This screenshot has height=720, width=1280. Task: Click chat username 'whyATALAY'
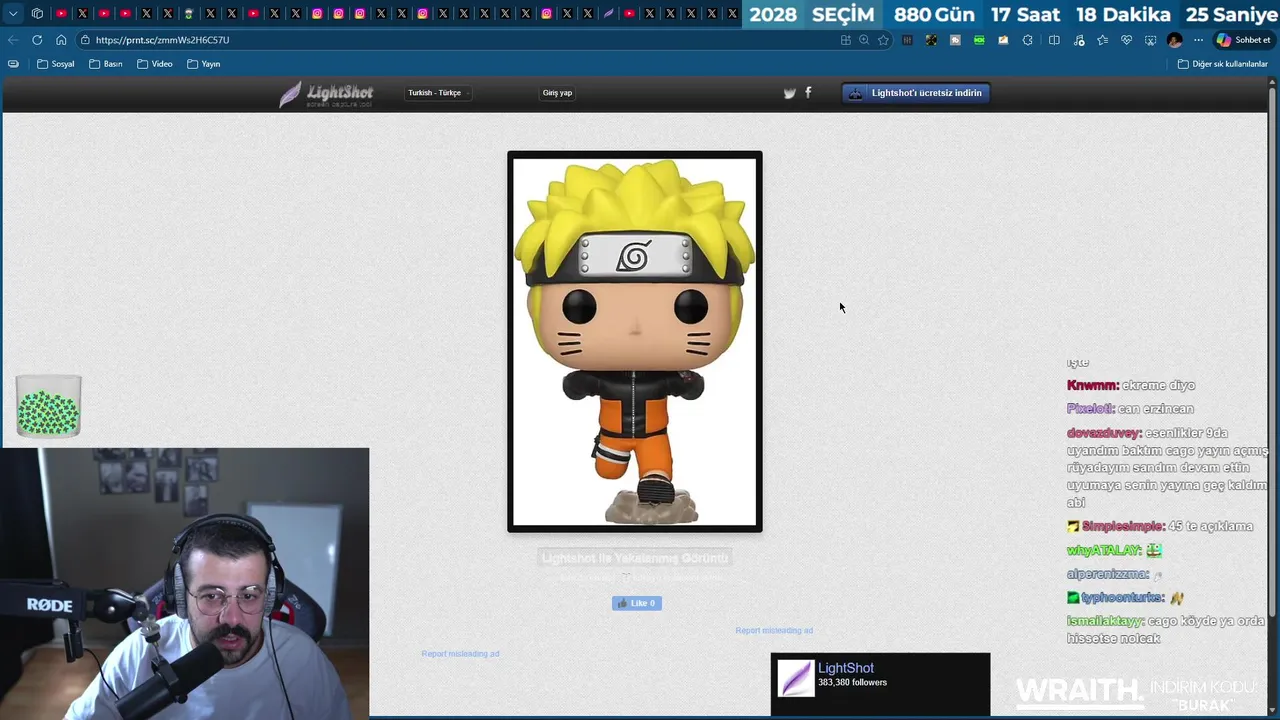click(x=1104, y=550)
